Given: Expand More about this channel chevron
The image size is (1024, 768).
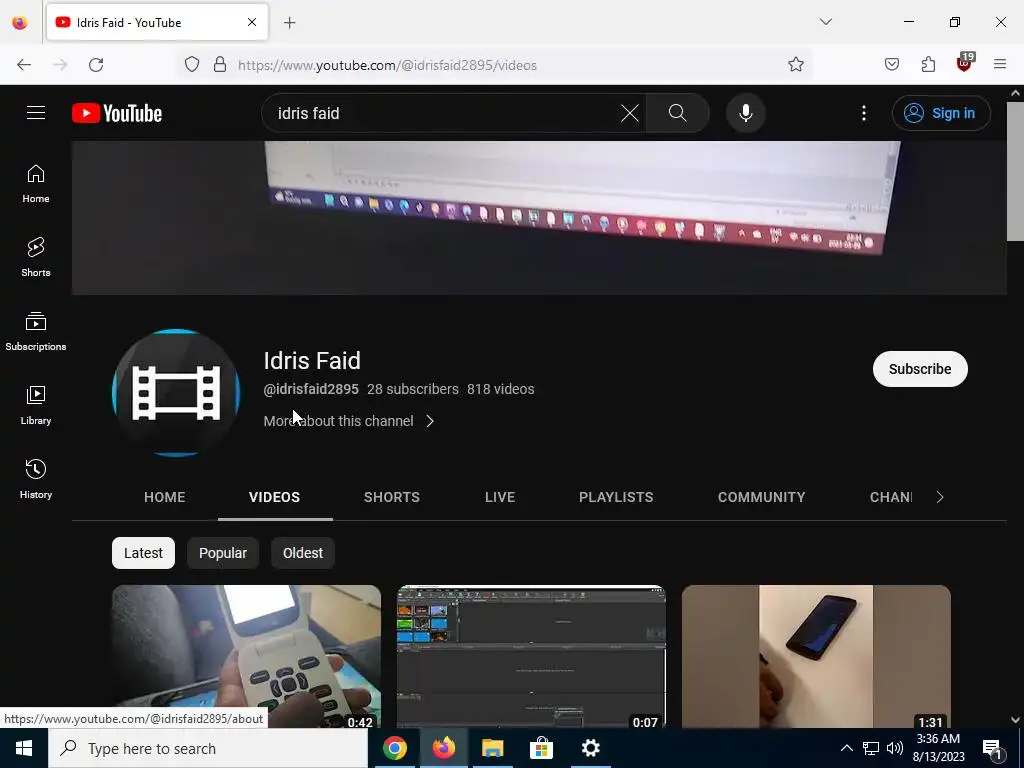Looking at the screenshot, I should click(430, 421).
